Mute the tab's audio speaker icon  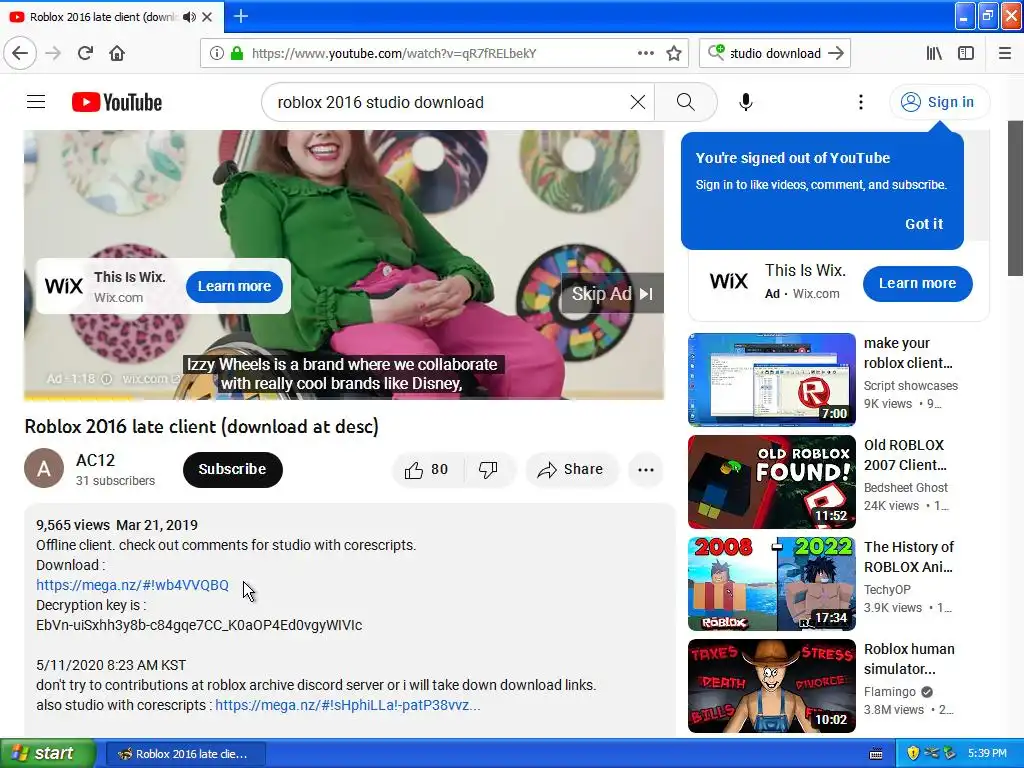pyautogui.click(x=189, y=17)
